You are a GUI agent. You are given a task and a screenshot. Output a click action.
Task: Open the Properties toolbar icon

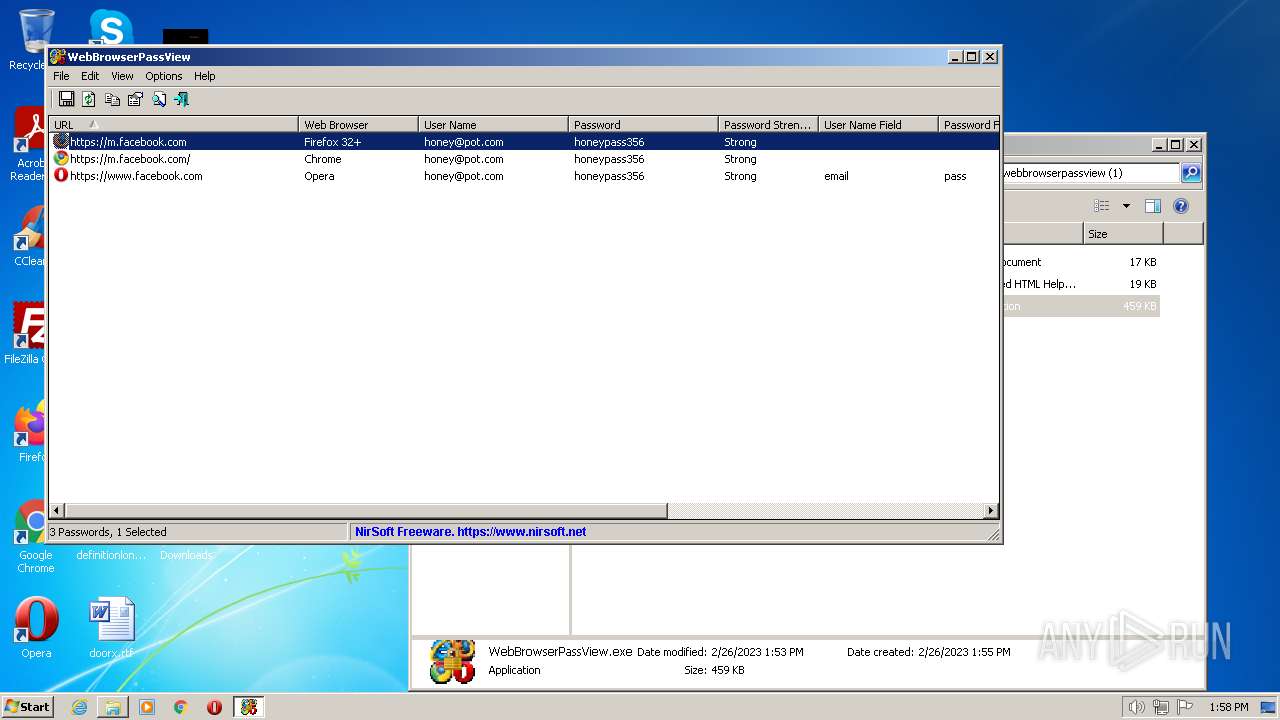coord(135,99)
